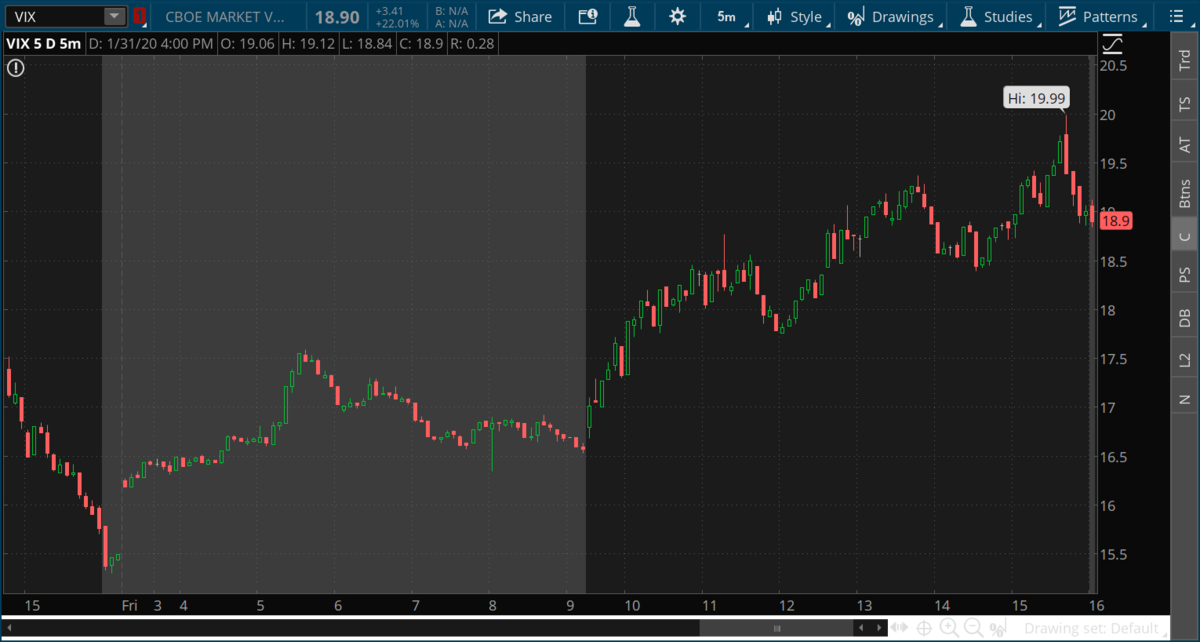Click the VIX symbol input field

pyautogui.click(x=54, y=16)
